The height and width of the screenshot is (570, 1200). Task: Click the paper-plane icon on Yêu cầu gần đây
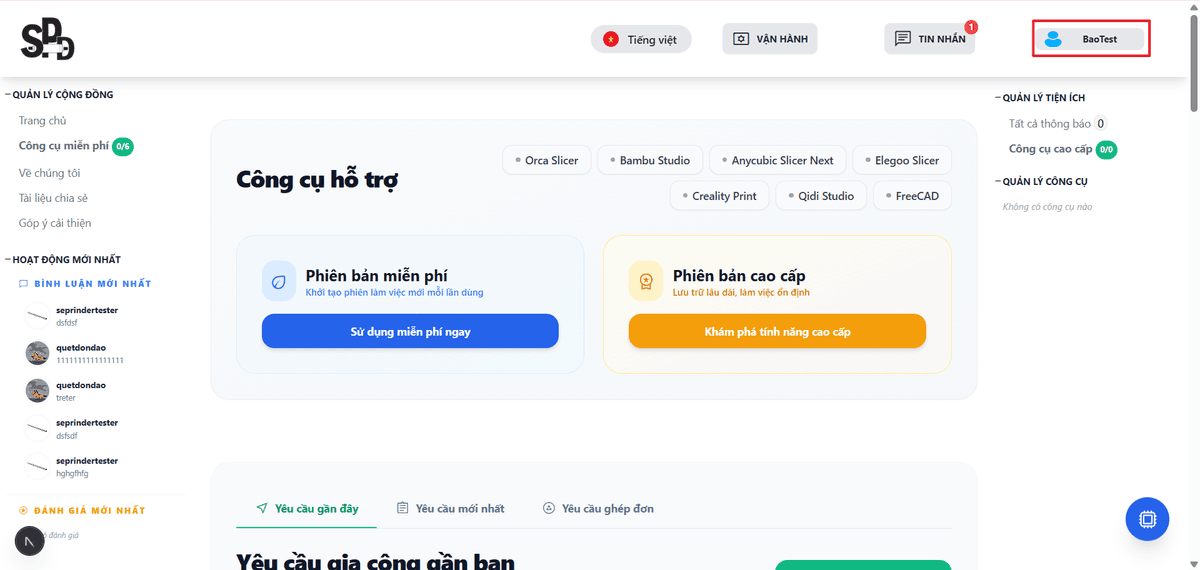[x=262, y=508]
